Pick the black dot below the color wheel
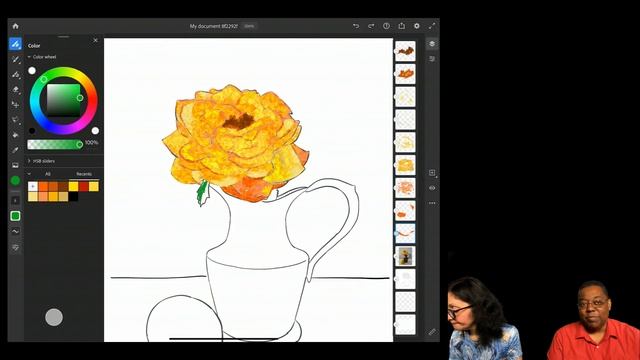Viewport: 640px width, 360px height. pos(32,131)
